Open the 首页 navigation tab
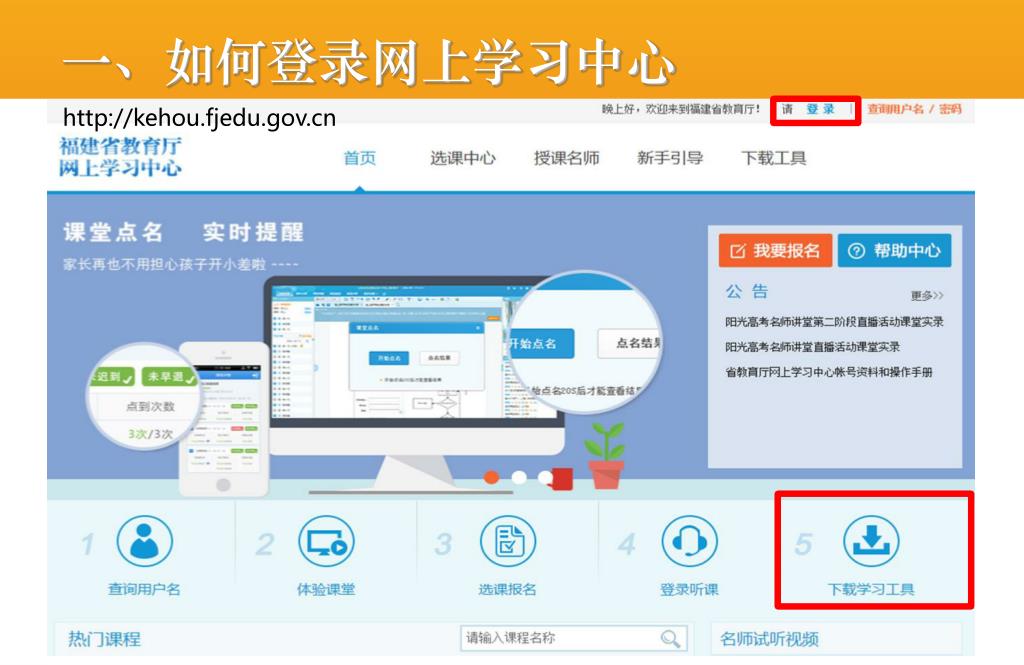Viewport: 1024px width, 665px height. (360, 158)
